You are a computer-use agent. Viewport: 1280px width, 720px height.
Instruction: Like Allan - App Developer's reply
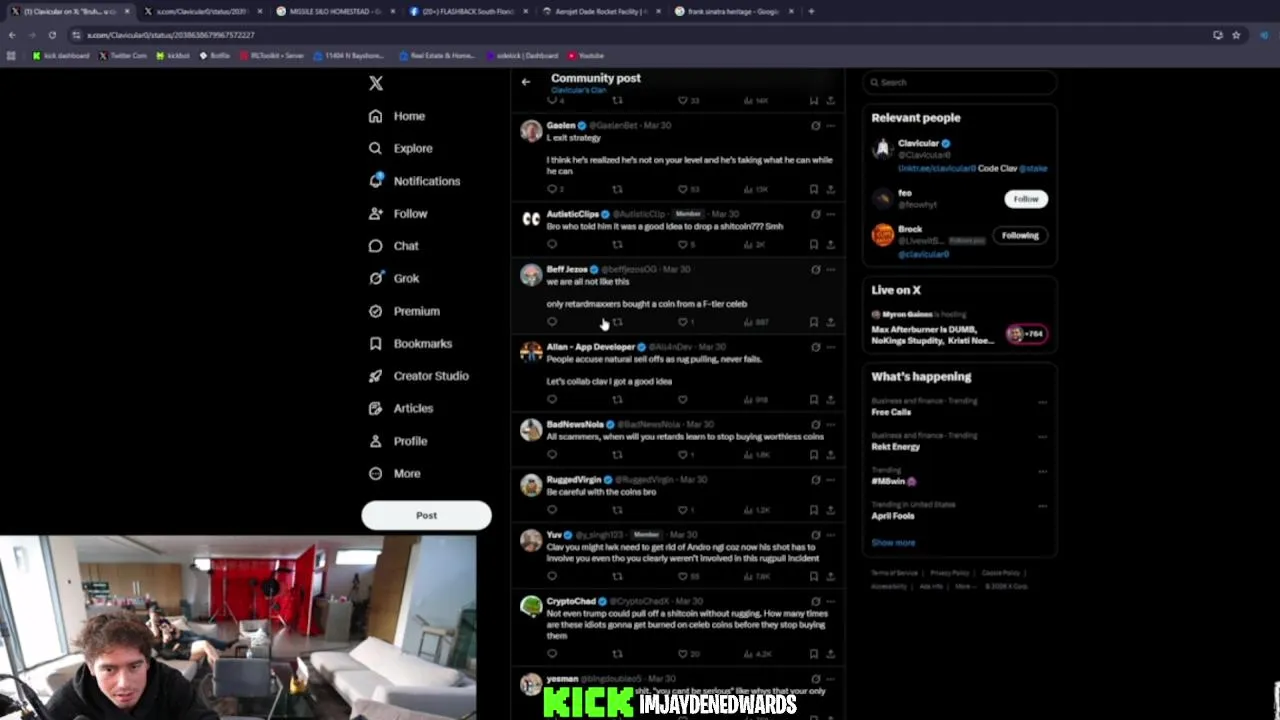[x=683, y=400]
